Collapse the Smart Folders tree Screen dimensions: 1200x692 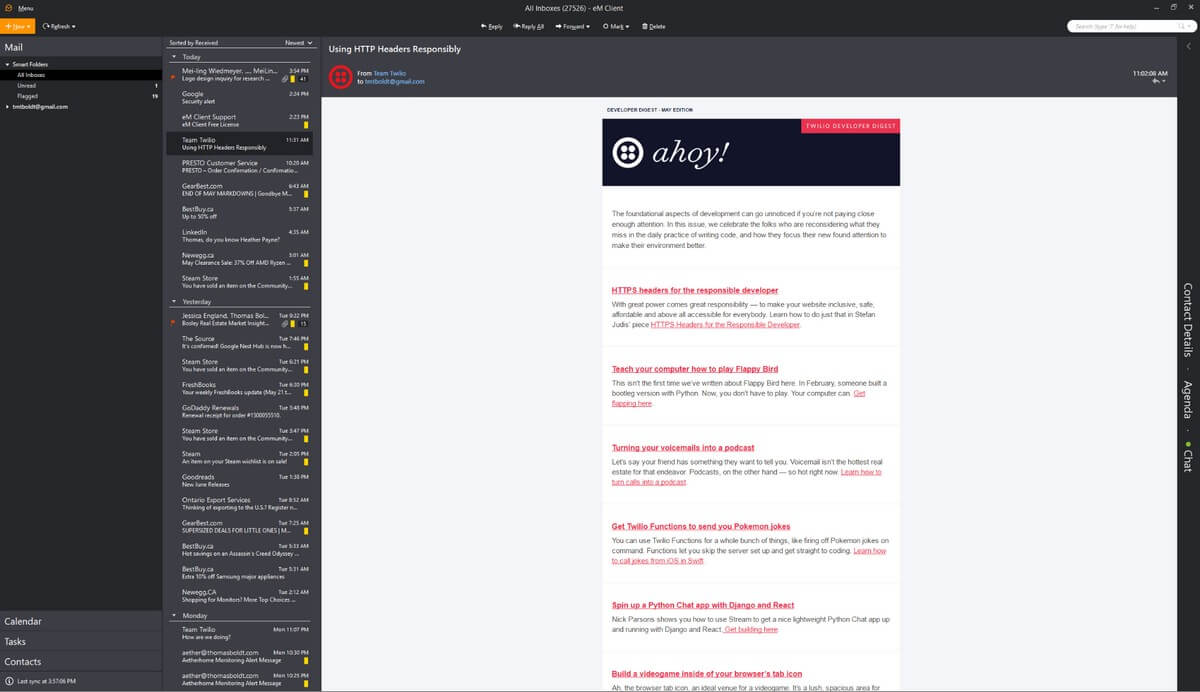pos(5,64)
